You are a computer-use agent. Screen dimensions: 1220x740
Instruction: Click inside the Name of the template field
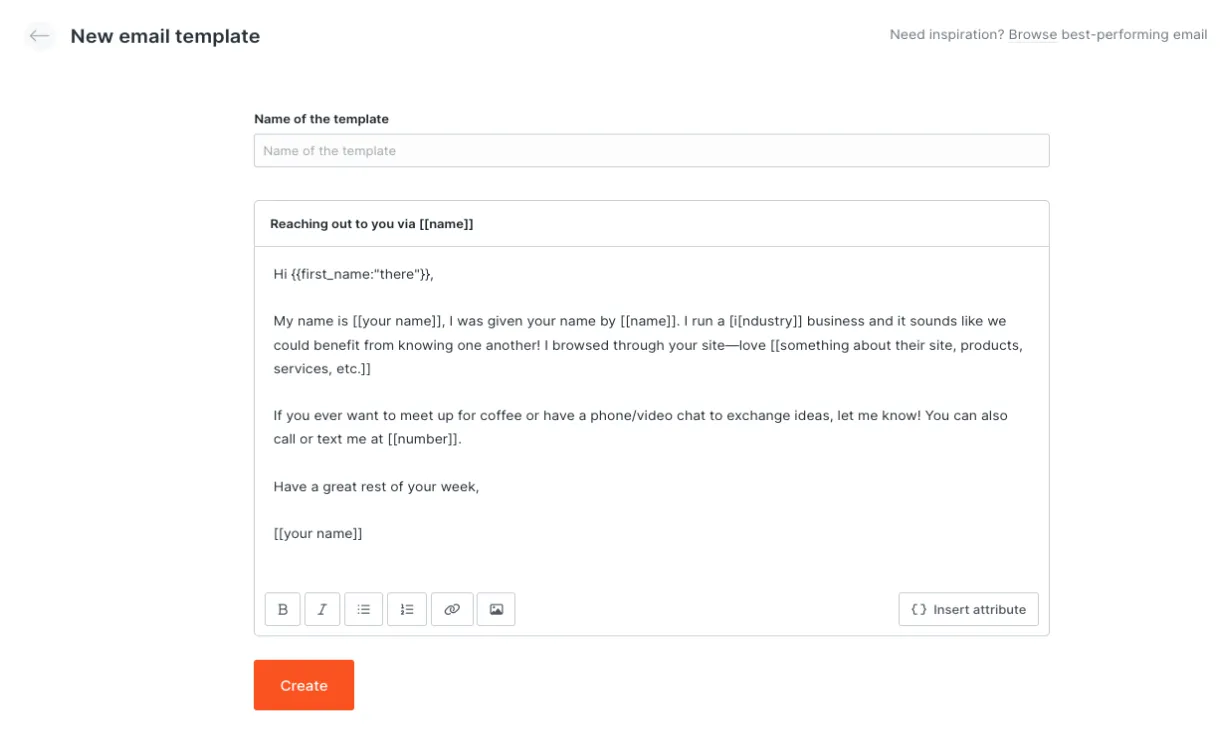[x=651, y=150]
